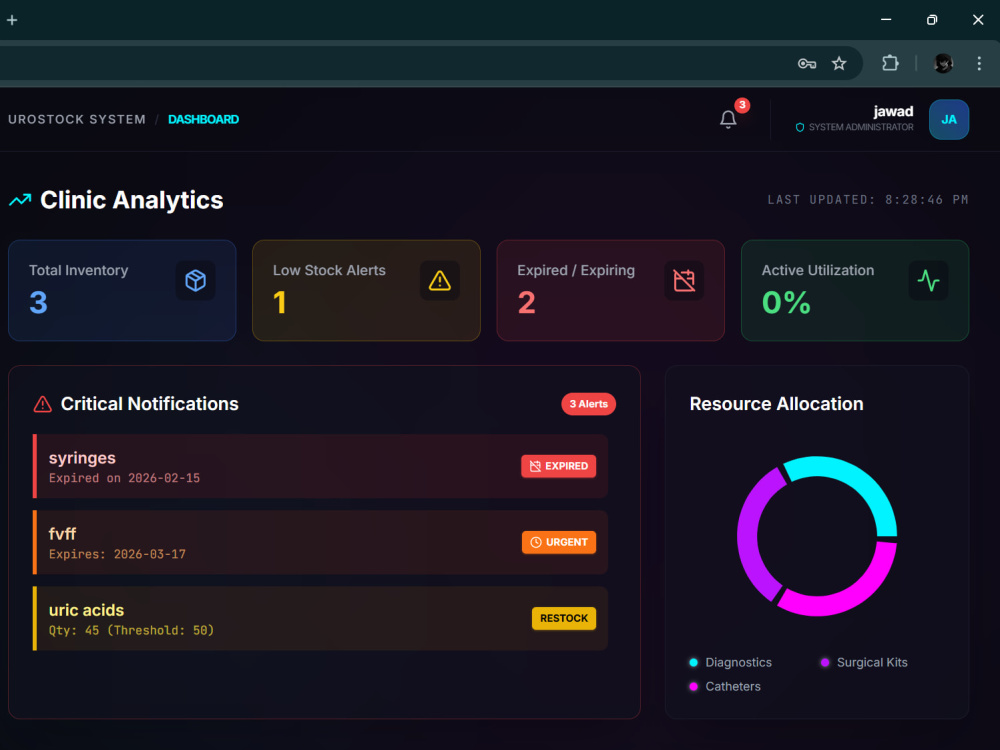Open the browser extensions puzzle icon
The width and height of the screenshot is (1000, 750).
click(890, 63)
